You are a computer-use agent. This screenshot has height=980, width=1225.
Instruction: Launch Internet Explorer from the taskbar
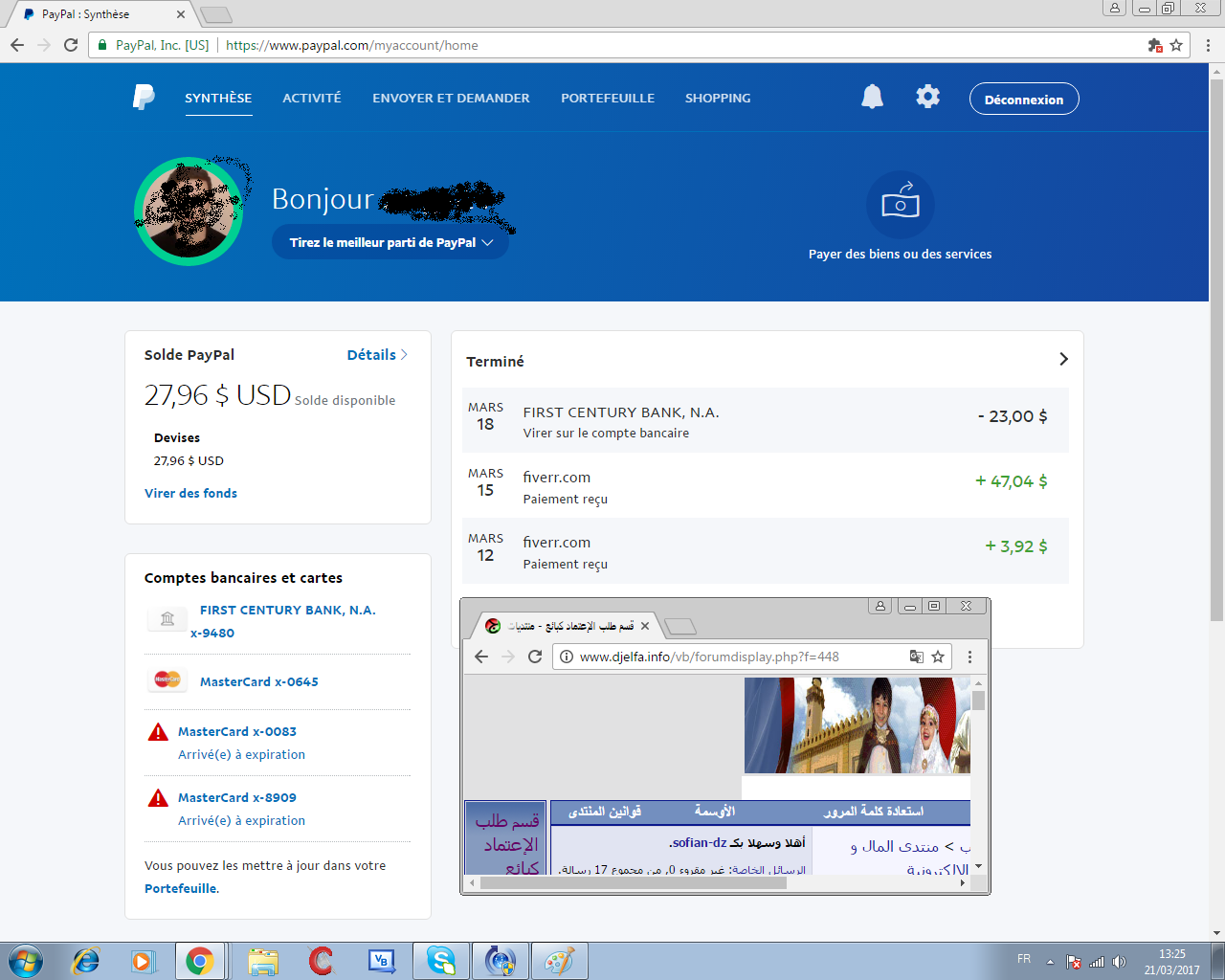[x=86, y=961]
